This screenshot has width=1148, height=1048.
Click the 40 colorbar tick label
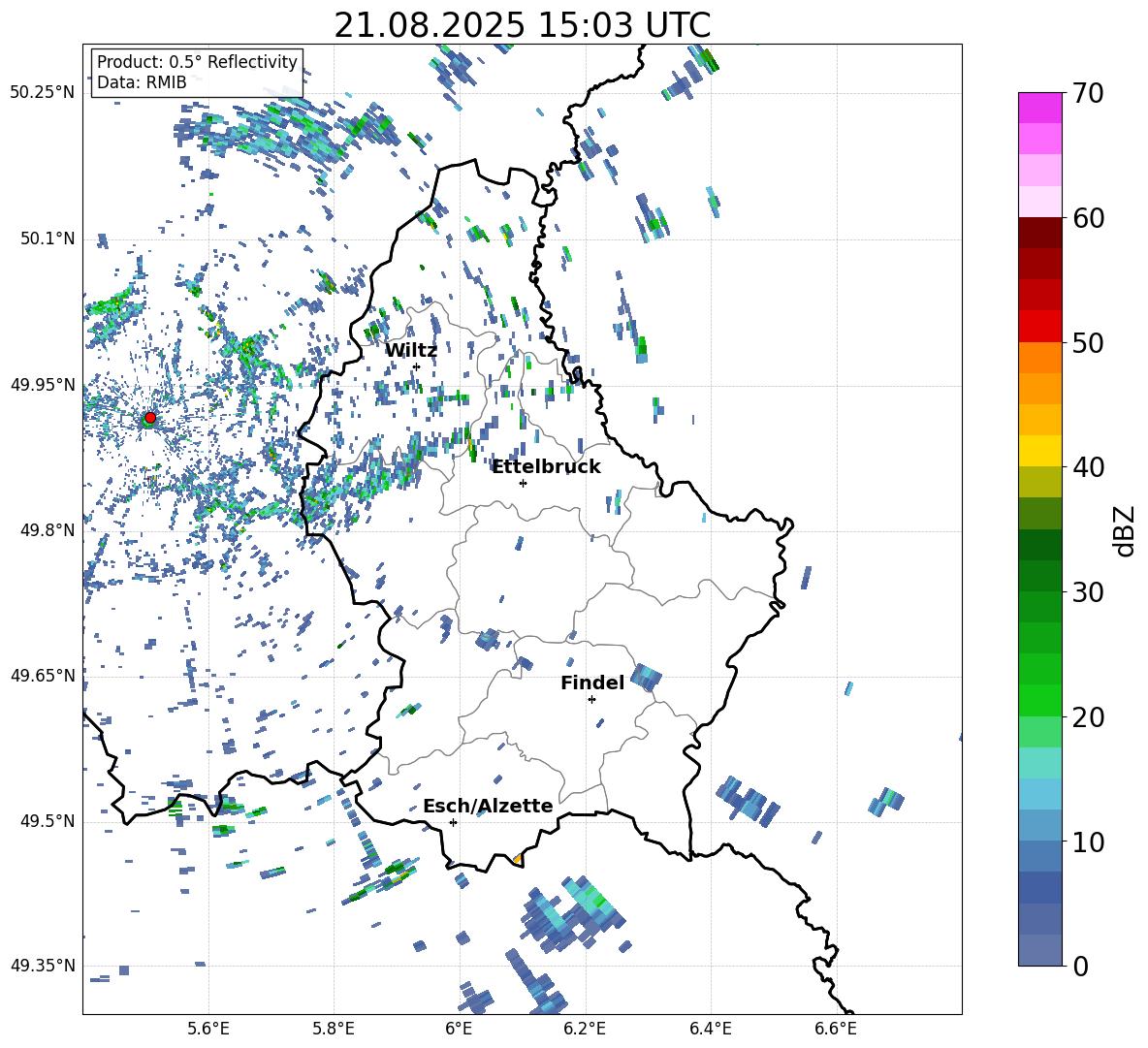[x=1088, y=467]
